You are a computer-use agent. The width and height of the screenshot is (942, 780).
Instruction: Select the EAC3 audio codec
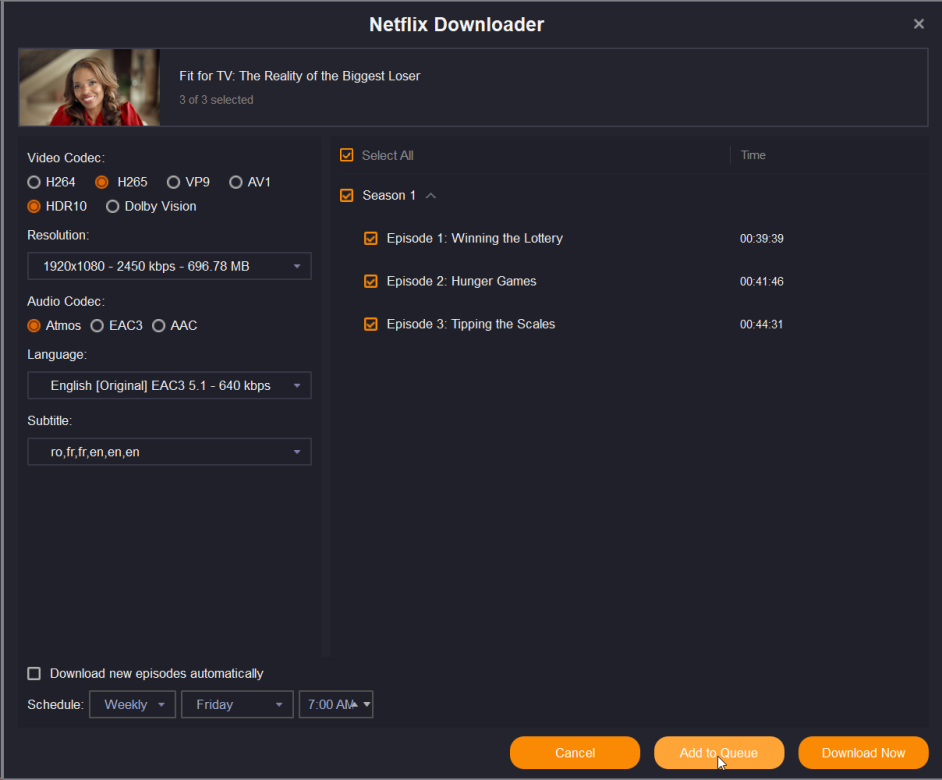(x=97, y=326)
